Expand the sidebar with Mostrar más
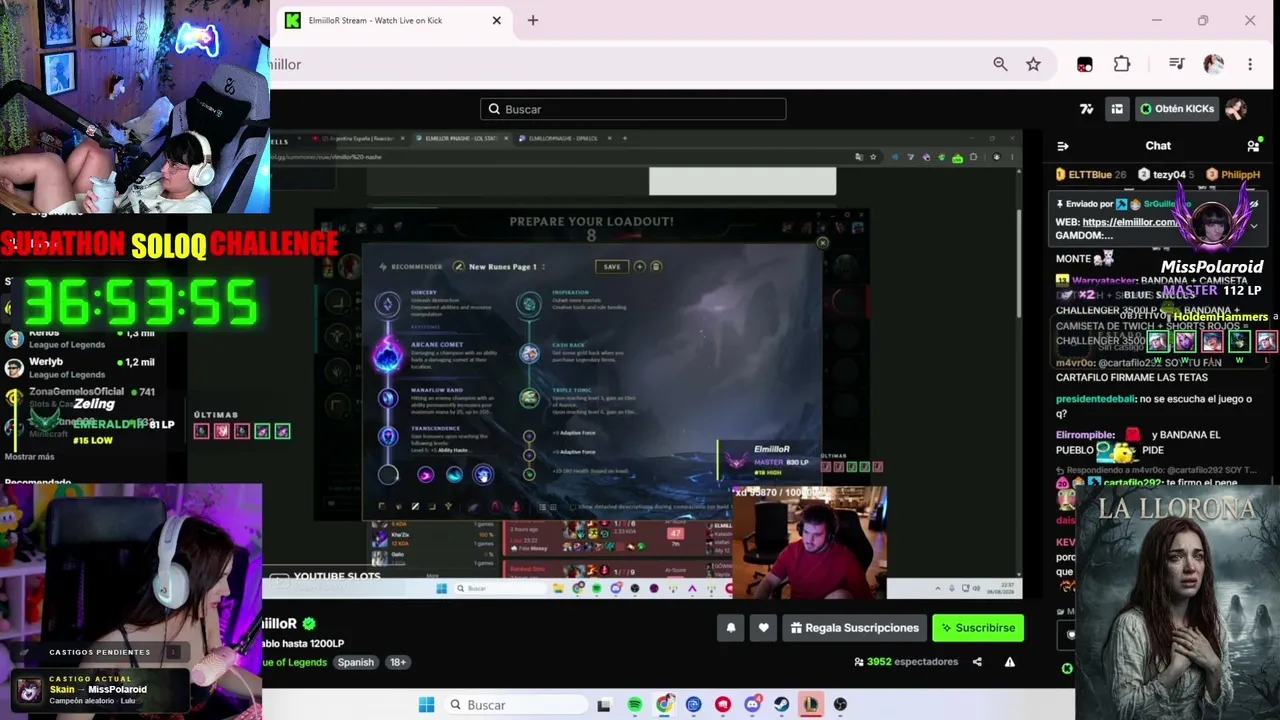Screen dimensions: 1280x720 point(30,457)
